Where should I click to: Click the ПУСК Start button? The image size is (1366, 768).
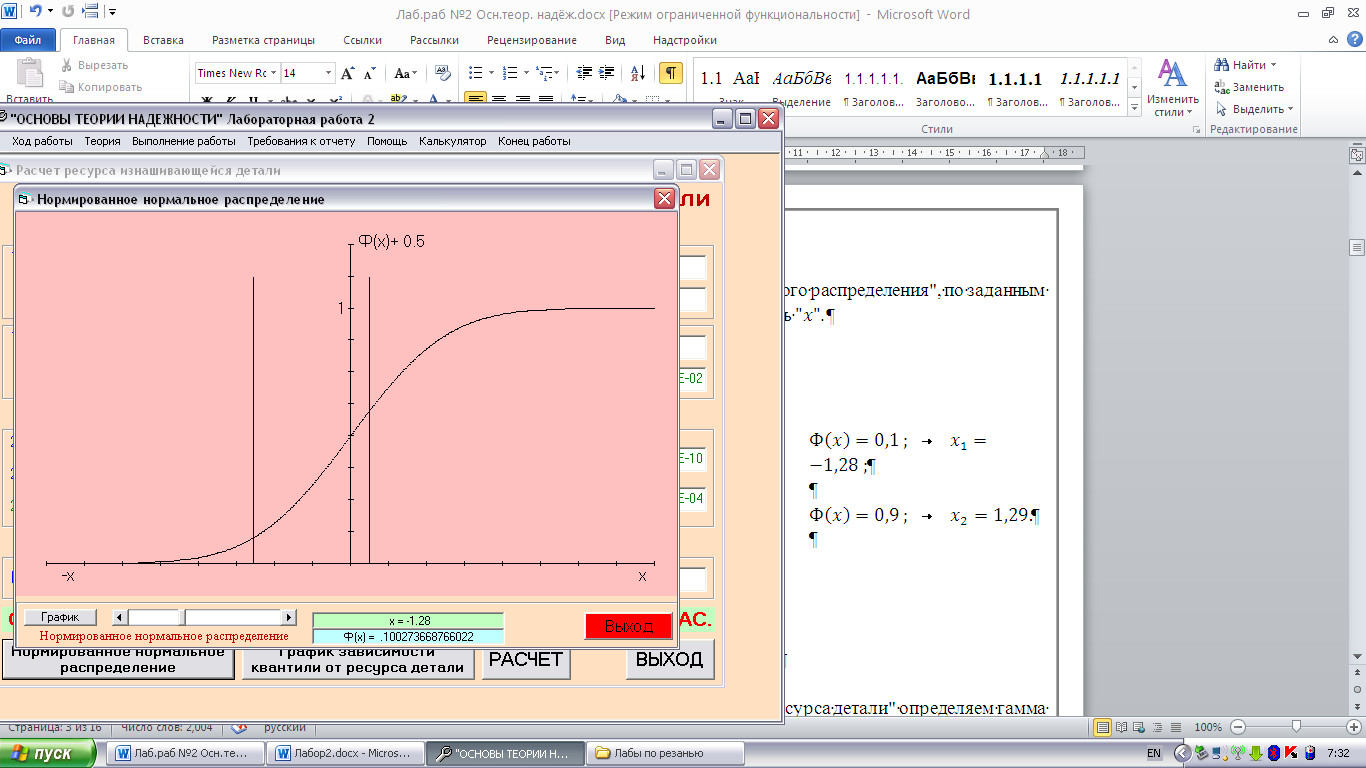coord(48,753)
